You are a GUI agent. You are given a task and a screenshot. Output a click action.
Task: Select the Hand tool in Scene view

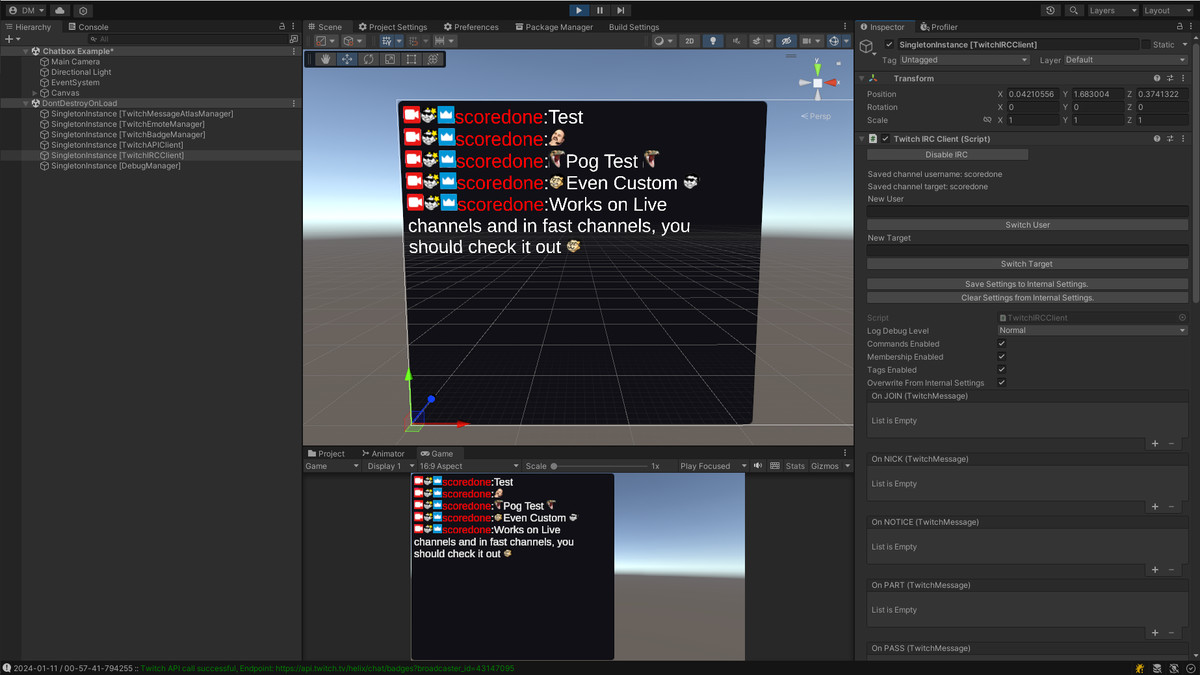pyautogui.click(x=325, y=59)
